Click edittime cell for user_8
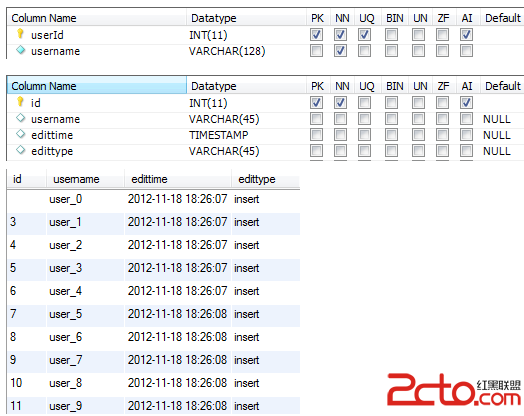524x416 pixels. click(177, 383)
